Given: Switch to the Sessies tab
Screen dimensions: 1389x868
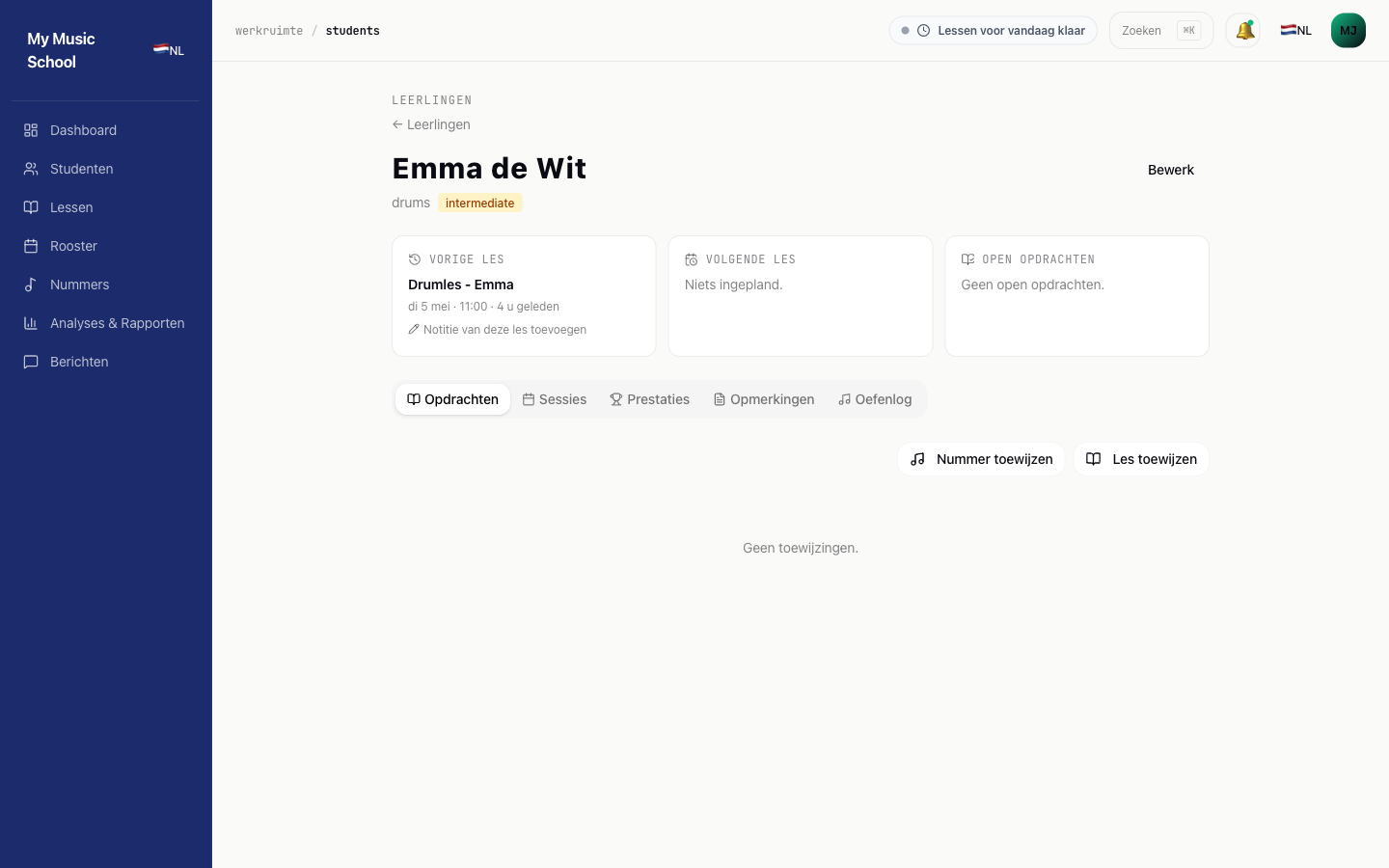Looking at the screenshot, I should pyautogui.click(x=555, y=399).
